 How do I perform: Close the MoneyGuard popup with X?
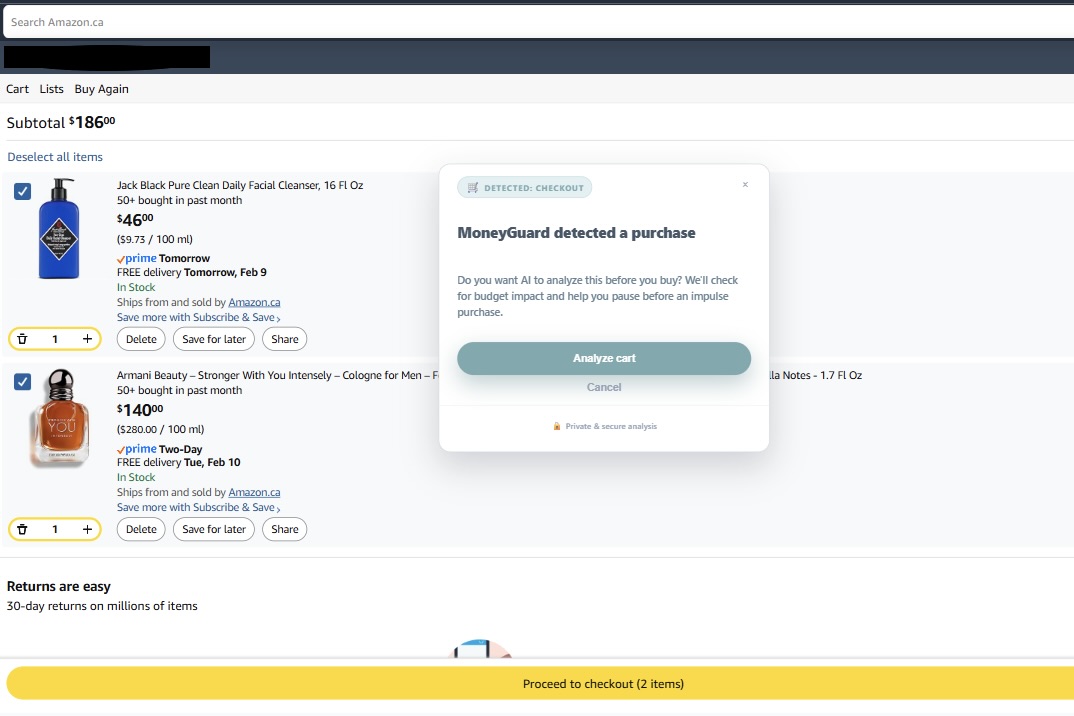pyautogui.click(x=745, y=184)
